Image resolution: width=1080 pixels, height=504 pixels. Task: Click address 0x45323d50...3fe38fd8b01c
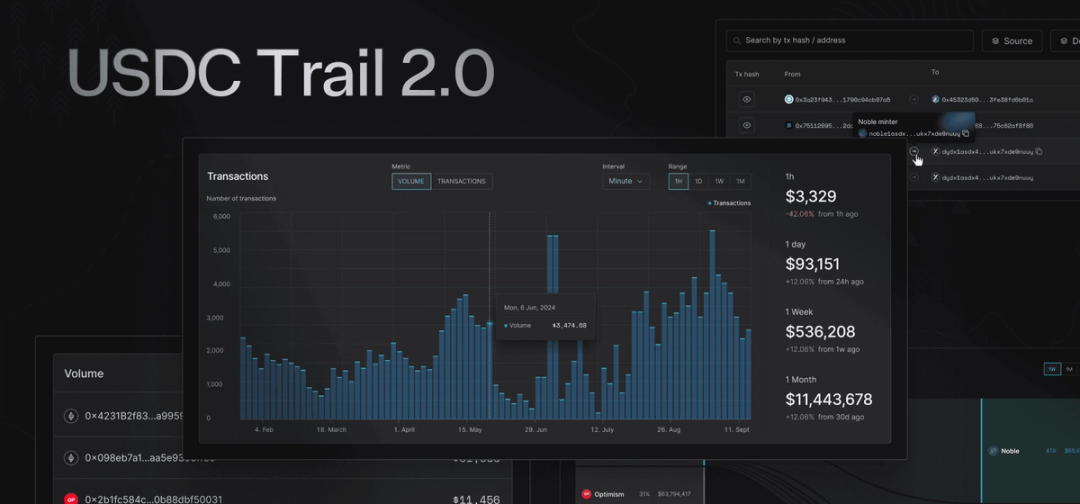[x=988, y=100]
